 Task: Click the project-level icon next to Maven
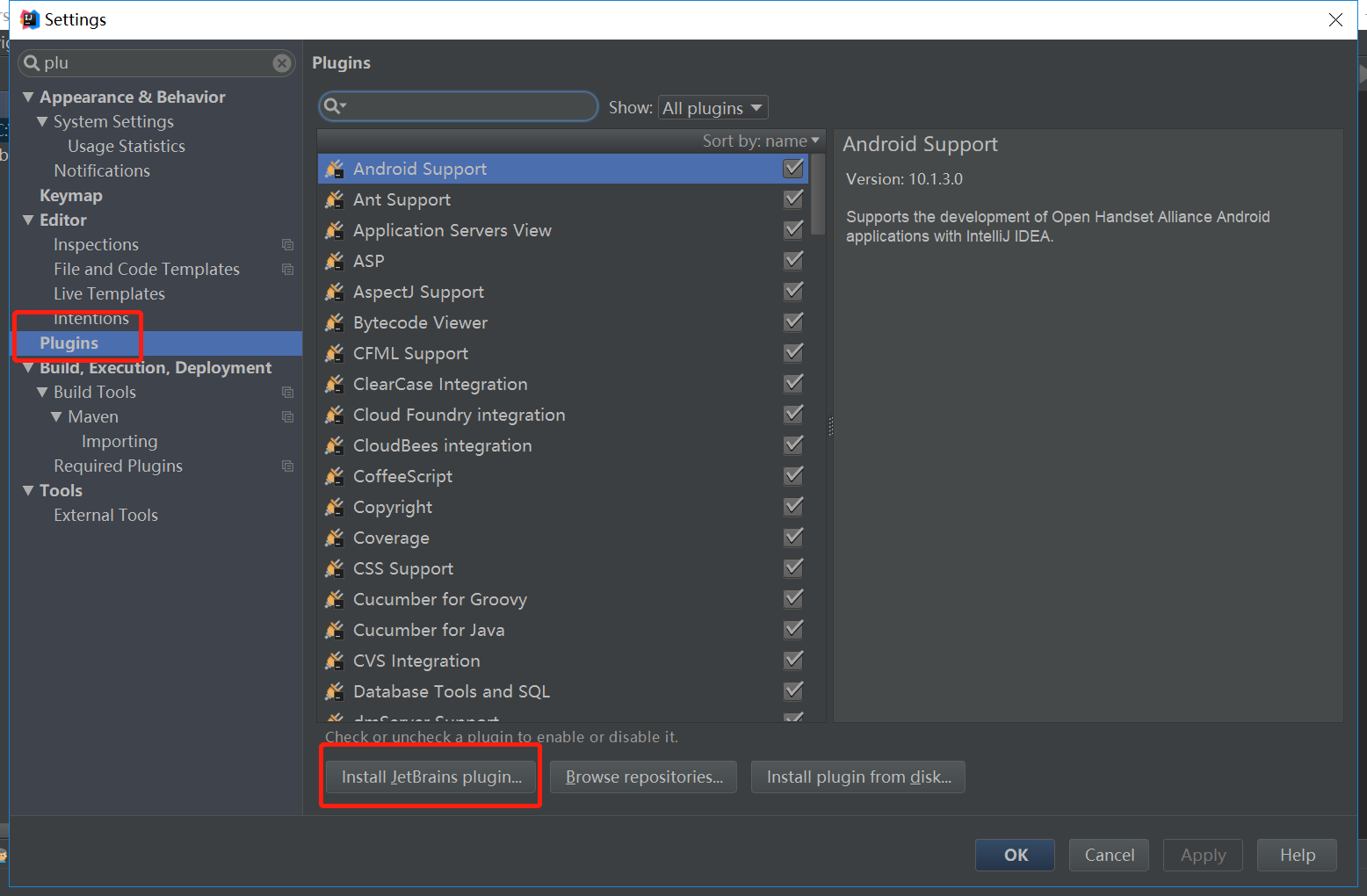287,416
